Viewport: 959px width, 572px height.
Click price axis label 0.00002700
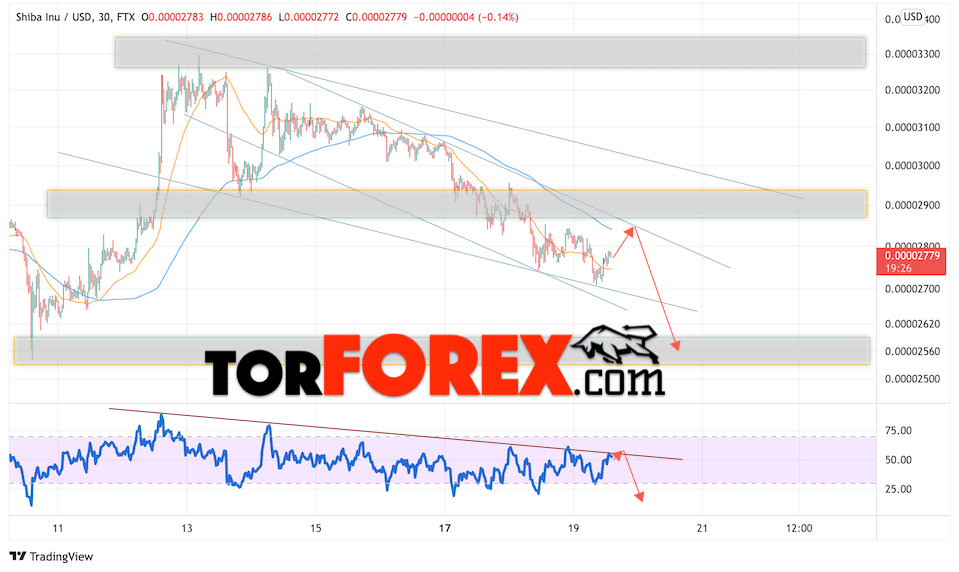click(x=912, y=288)
